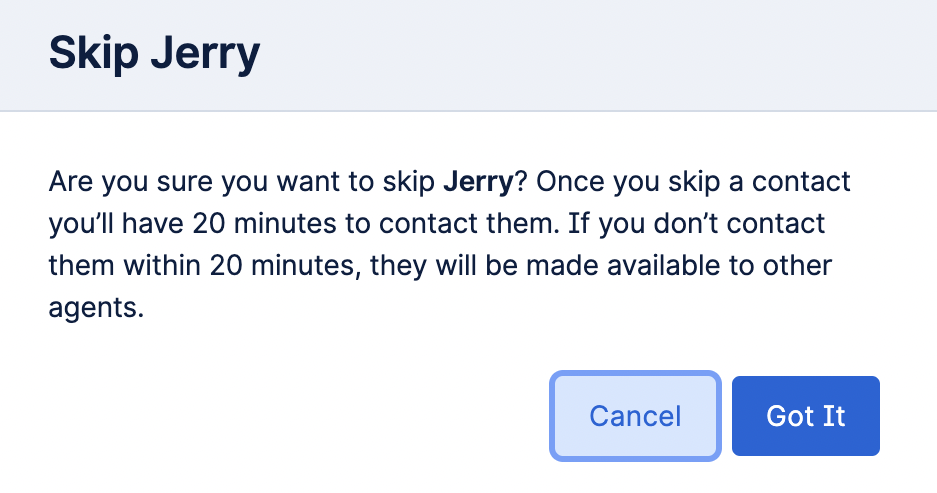
Task: Click the "Skip Jerry" dialog title
Action: click(154, 53)
